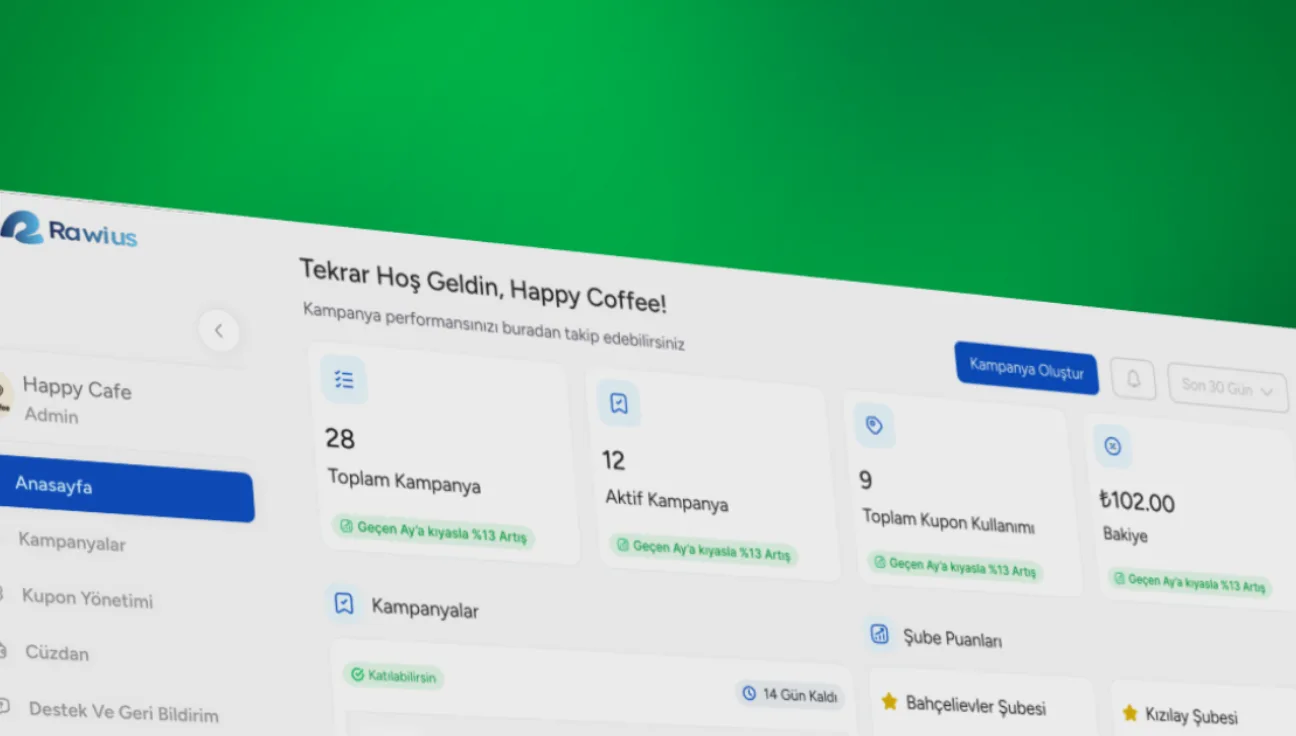The image size is (1296, 736).
Task: Open Kampanyalar in the sidebar
Action: click(x=72, y=542)
